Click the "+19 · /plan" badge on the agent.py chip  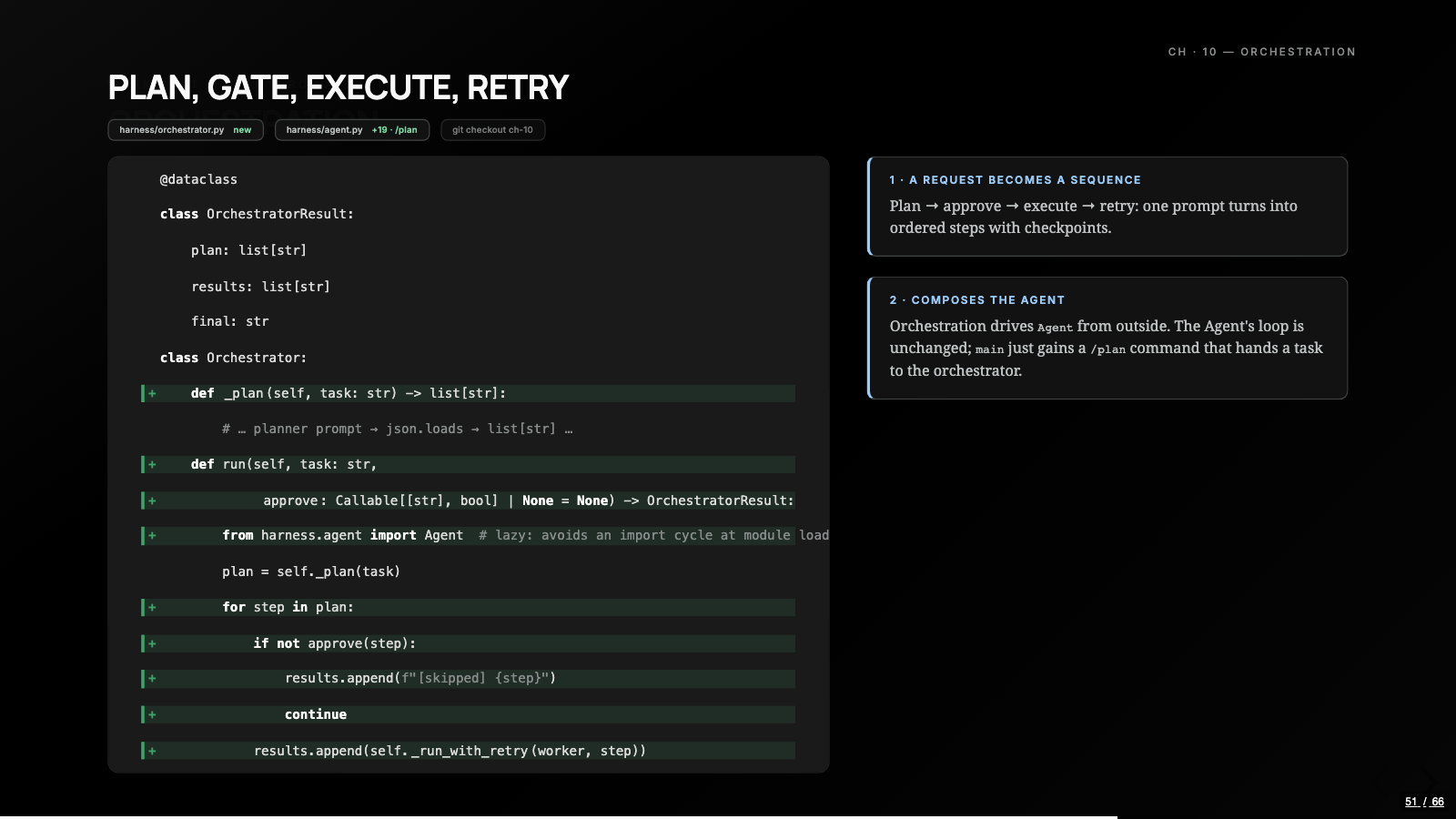[395, 130]
